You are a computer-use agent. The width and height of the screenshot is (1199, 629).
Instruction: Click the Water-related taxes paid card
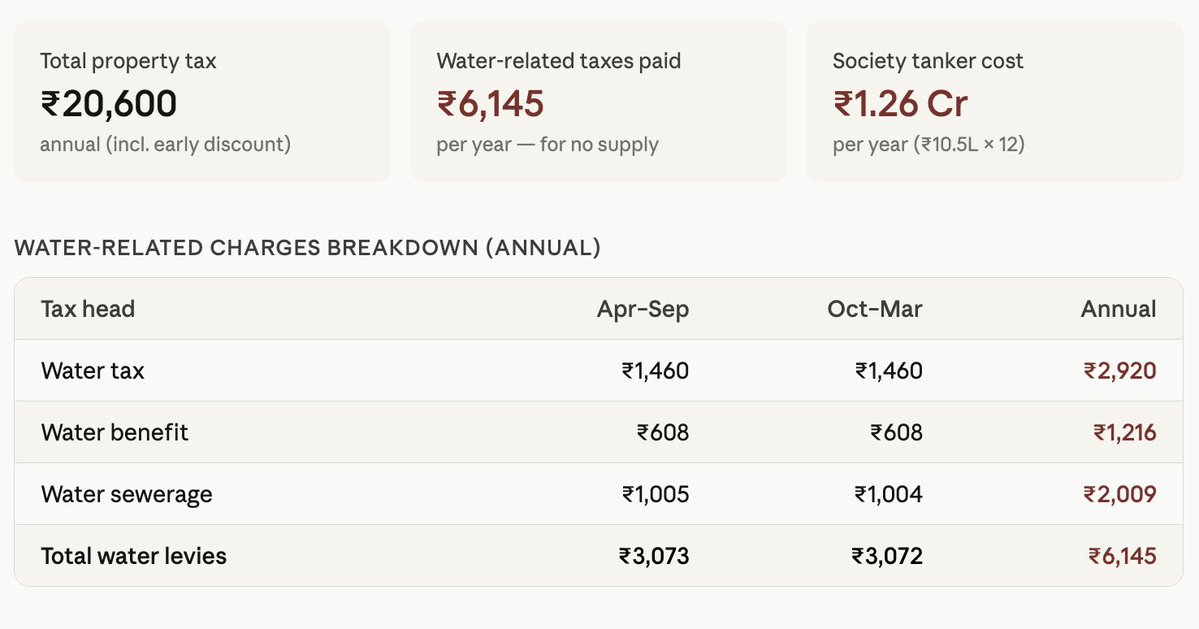click(x=598, y=101)
